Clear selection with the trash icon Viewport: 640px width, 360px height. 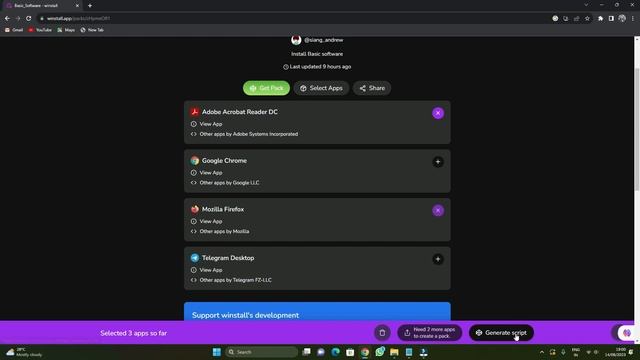coord(382,333)
